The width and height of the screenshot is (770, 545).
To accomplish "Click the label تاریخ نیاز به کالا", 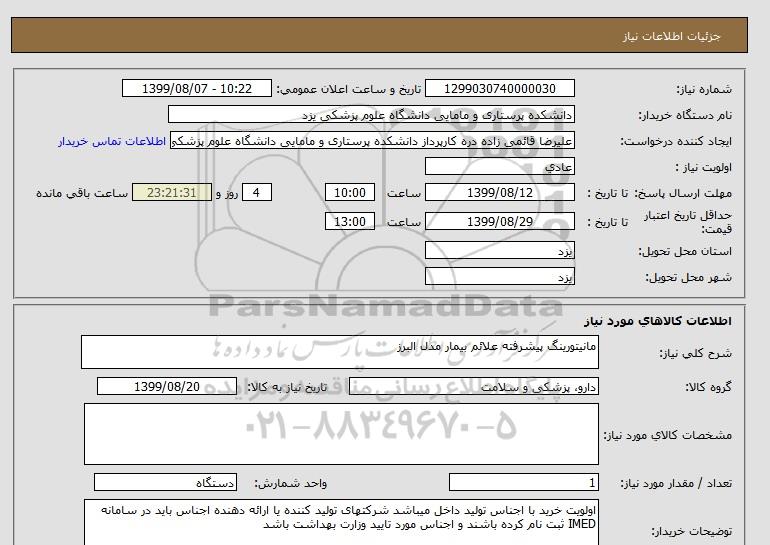I will click(287, 387).
